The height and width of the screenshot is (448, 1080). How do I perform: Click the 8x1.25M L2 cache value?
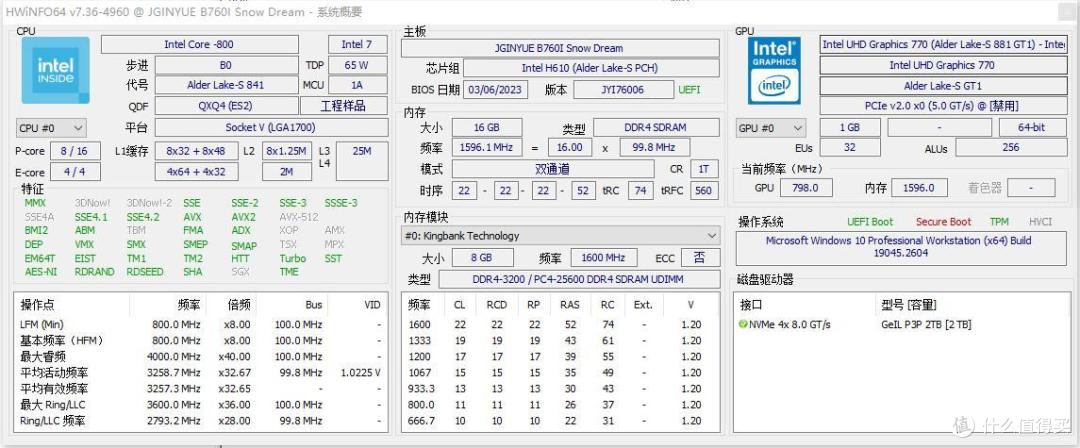tap(287, 152)
